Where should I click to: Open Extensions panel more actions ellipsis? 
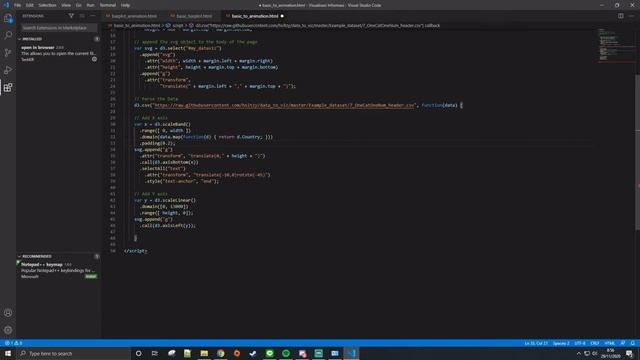(x=93, y=16)
